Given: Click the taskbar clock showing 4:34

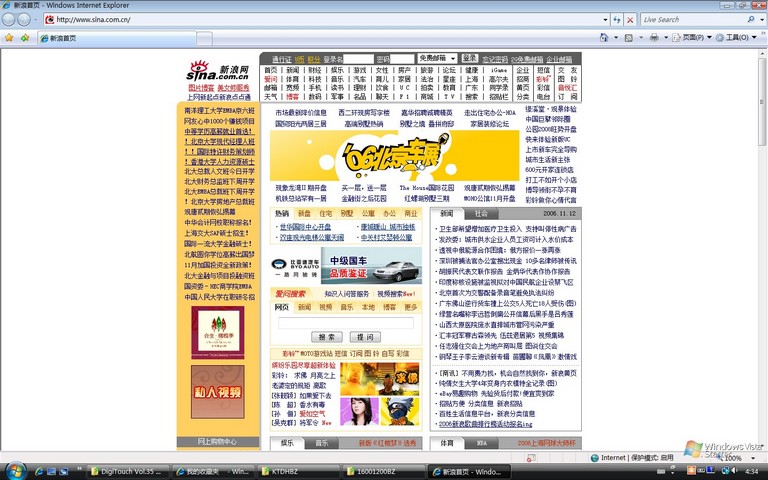Looking at the screenshot, I should click(x=751, y=471).
